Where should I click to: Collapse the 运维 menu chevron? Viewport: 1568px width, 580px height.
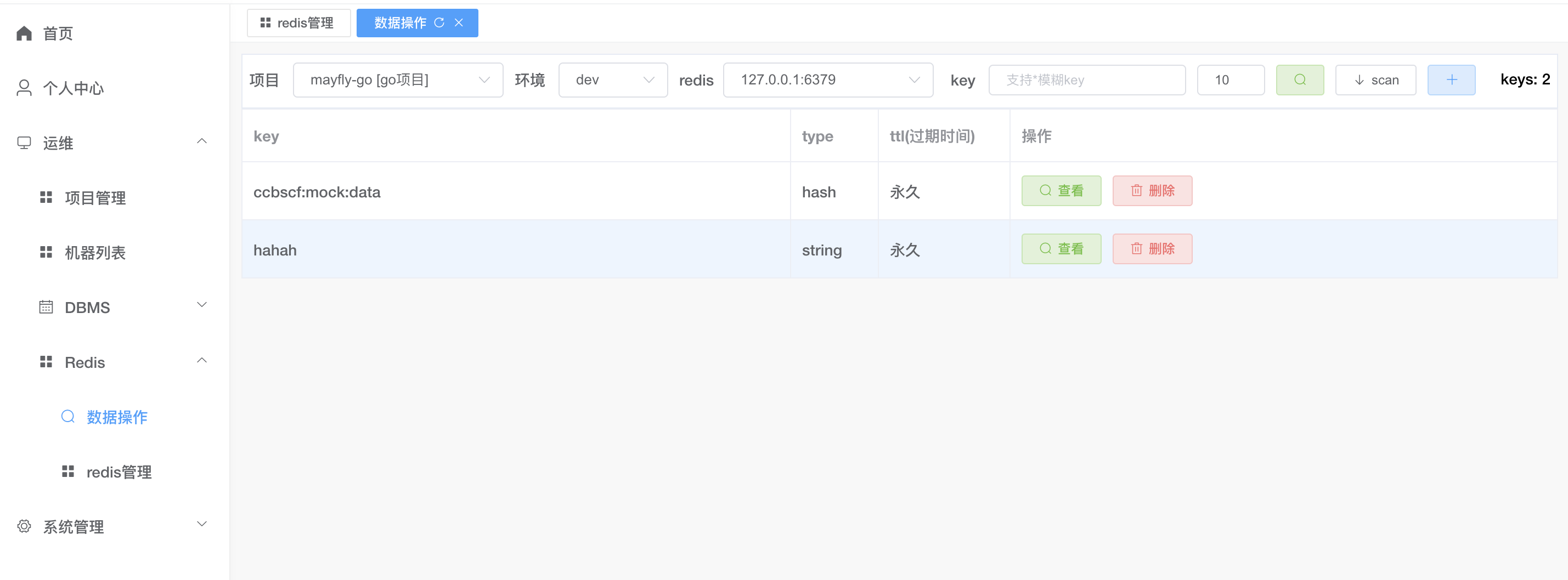[x=202, y=141]
